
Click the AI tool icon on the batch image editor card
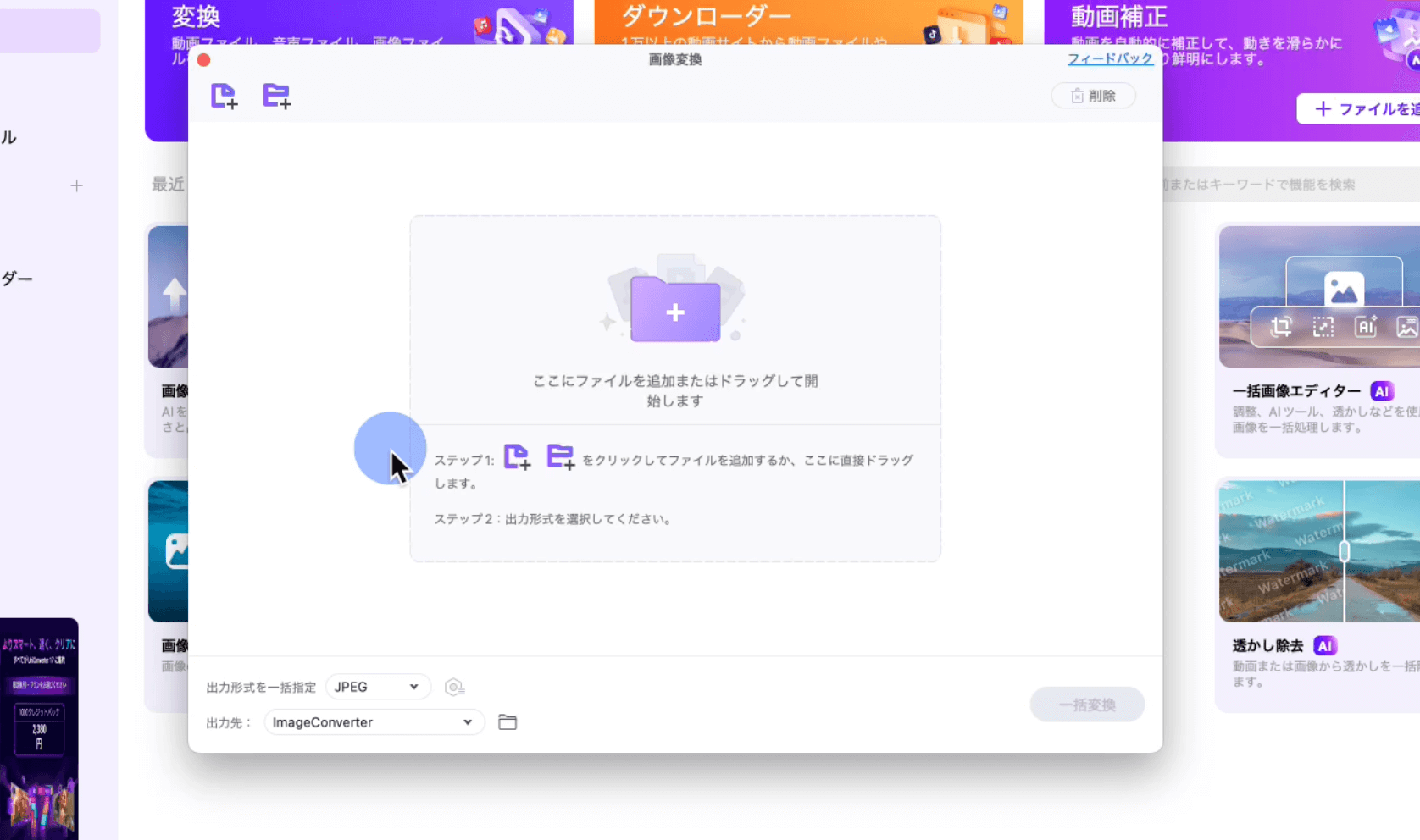1365,327
